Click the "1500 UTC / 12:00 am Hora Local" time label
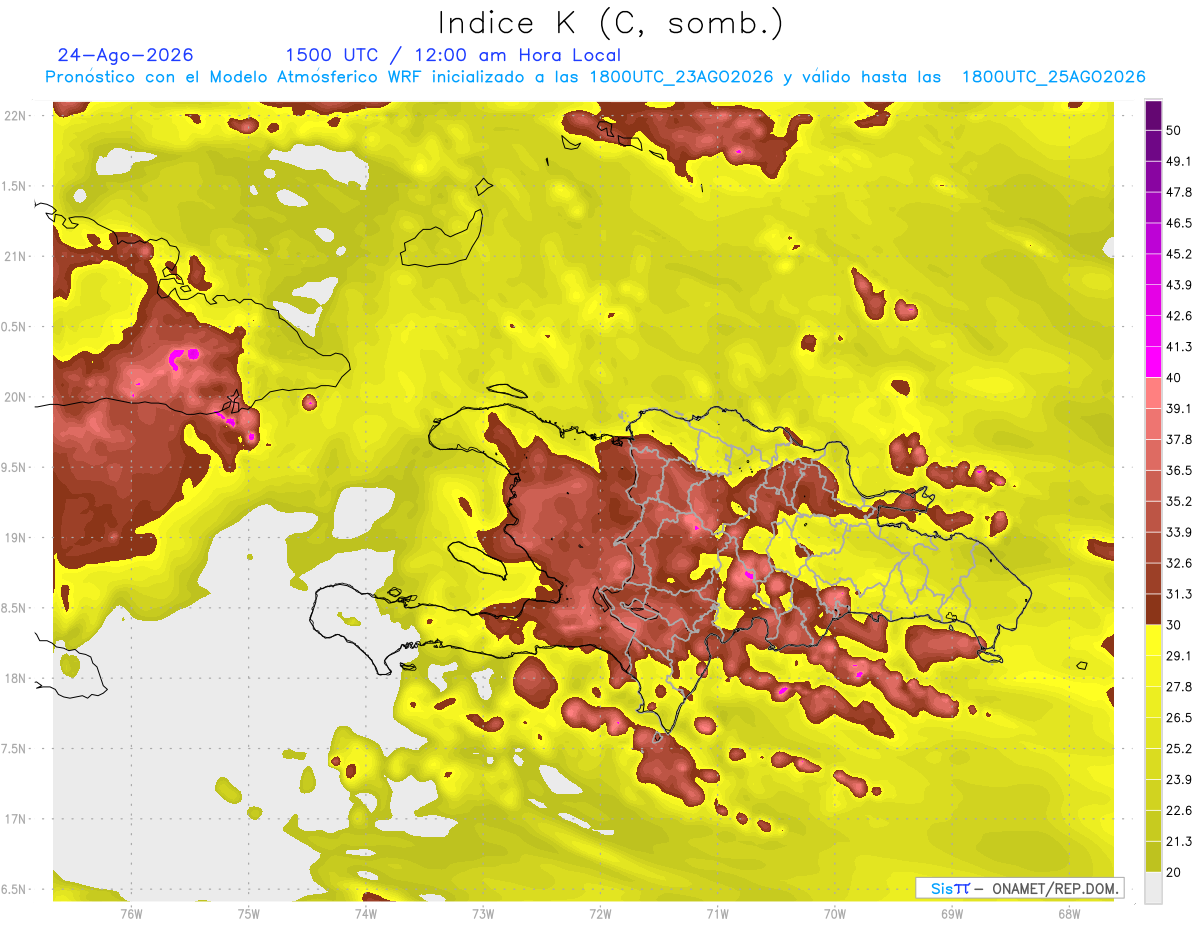The height and width of the screenshot is (927, 1200). 453,55
